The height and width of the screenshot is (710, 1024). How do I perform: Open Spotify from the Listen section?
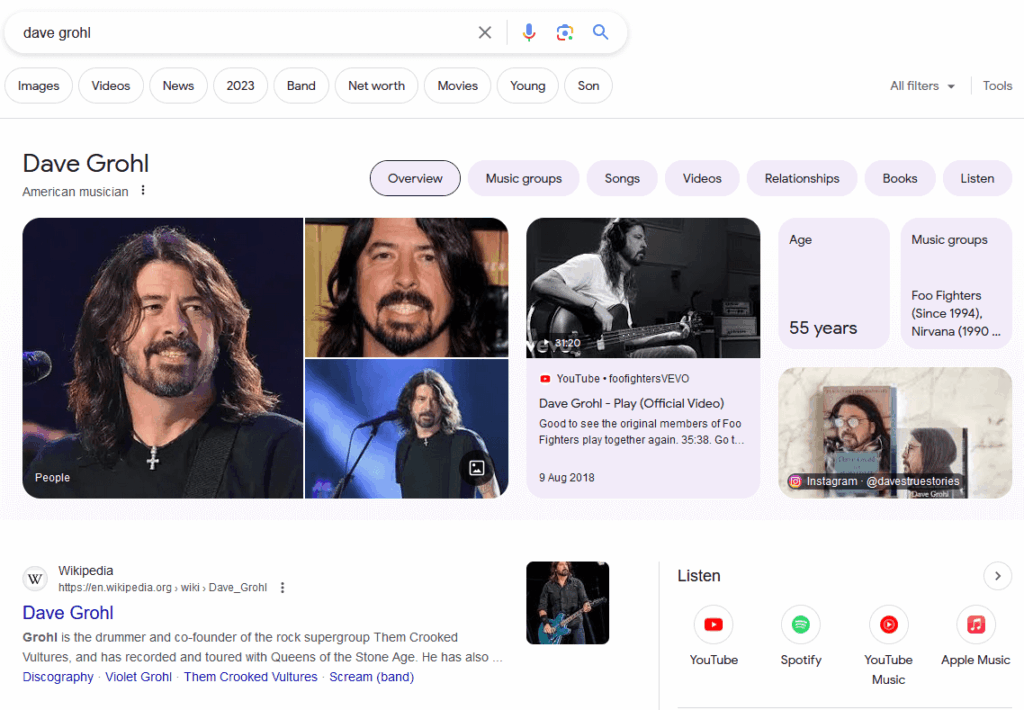[800, 624]
